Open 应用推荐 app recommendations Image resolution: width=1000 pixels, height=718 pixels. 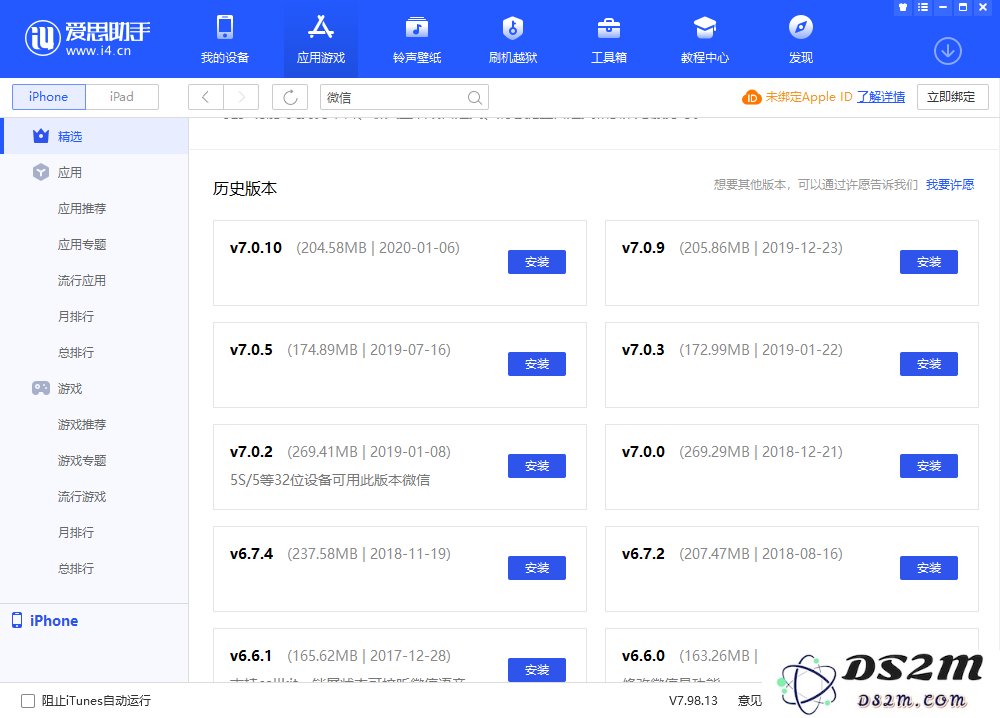pos(82,209)
